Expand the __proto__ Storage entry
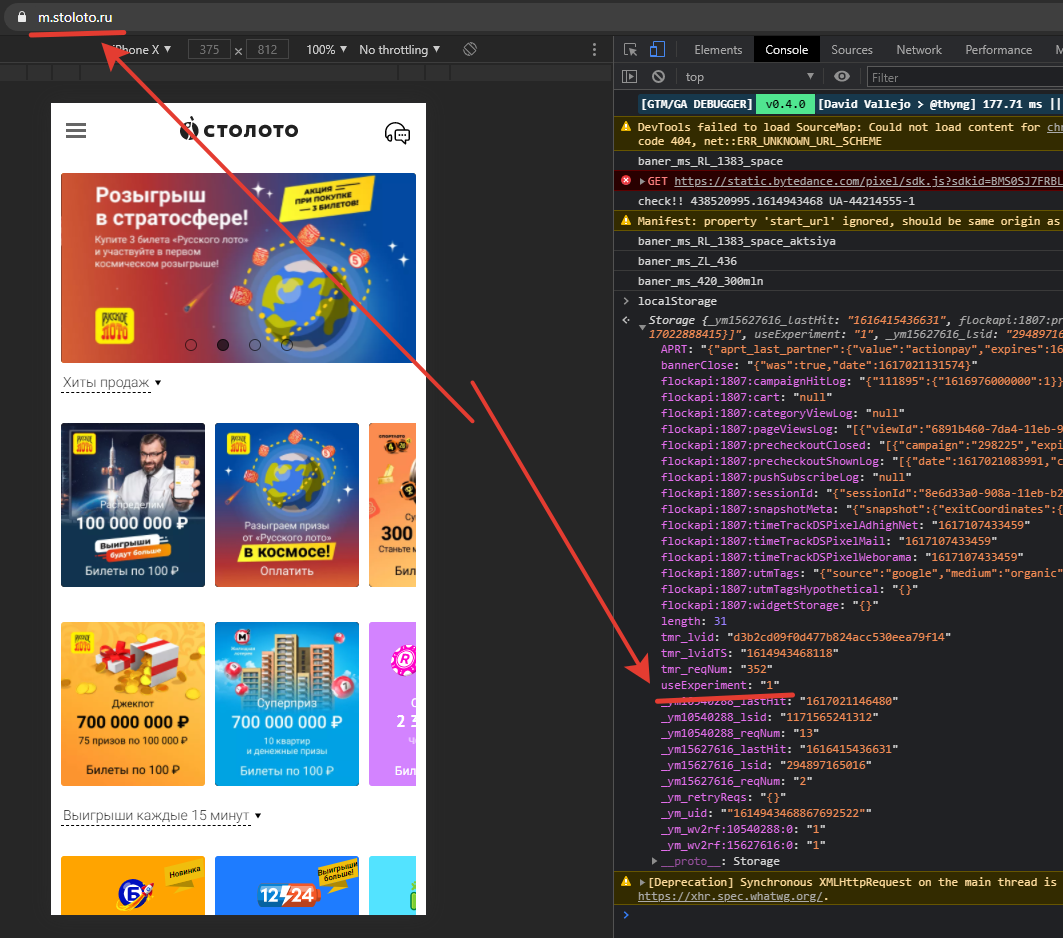 656,861
